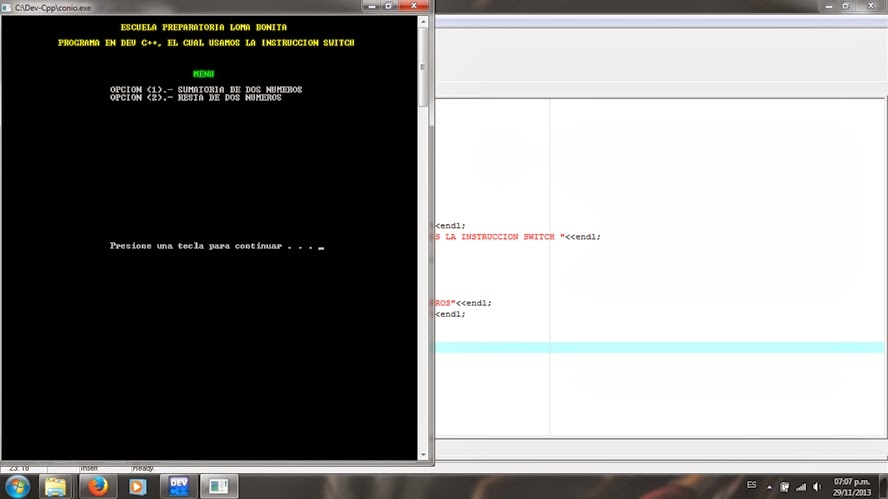Click 'C:\Dev-Cpp\conio.exe' window title
888x499 pixels.
coord(53,8)
